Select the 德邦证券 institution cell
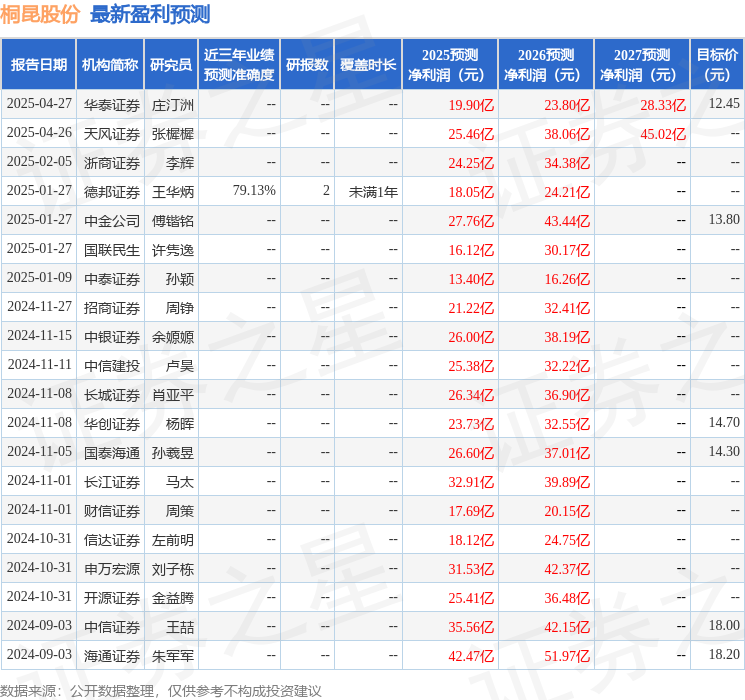 (x=112, y=192)
